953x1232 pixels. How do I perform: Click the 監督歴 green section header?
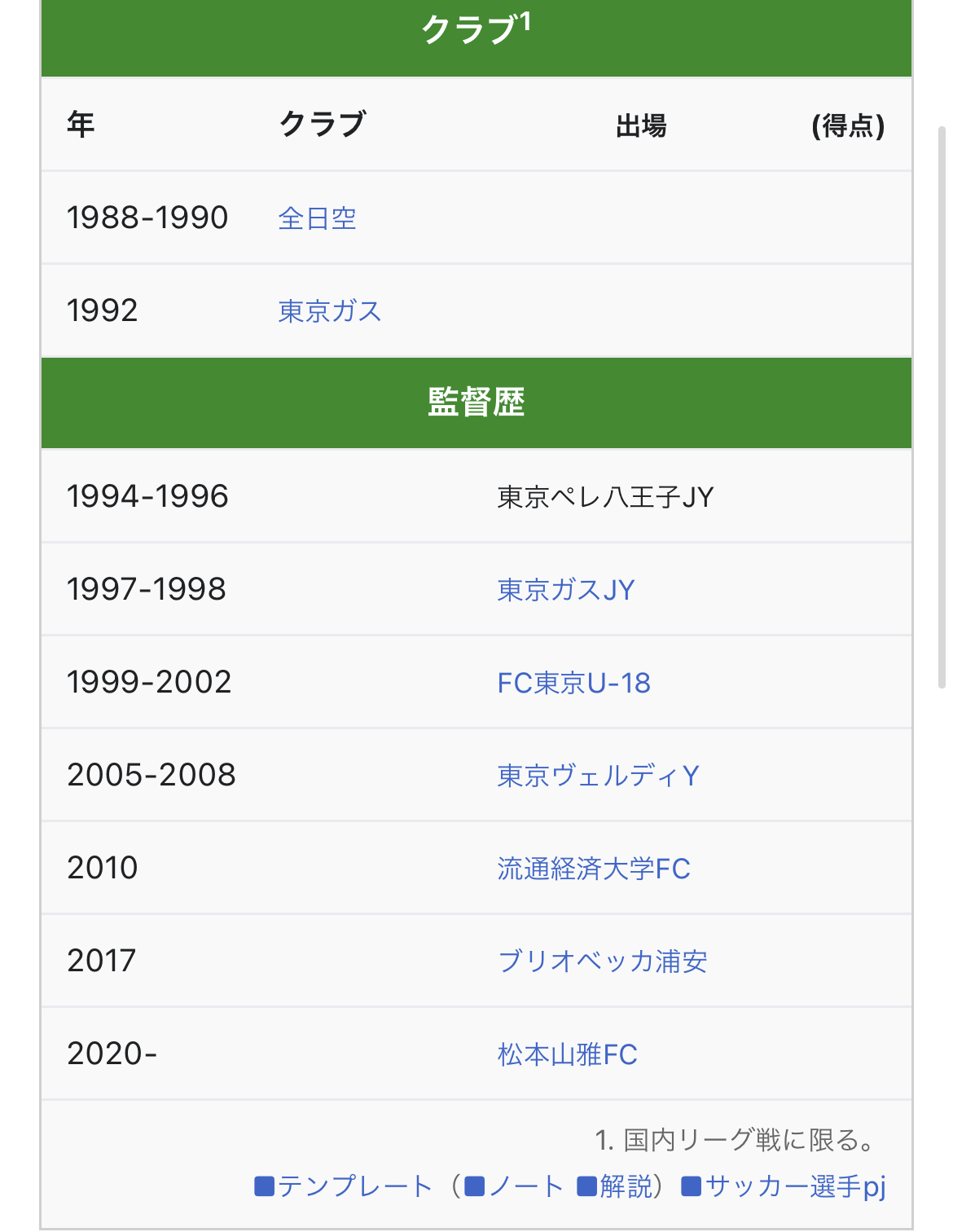476,403
